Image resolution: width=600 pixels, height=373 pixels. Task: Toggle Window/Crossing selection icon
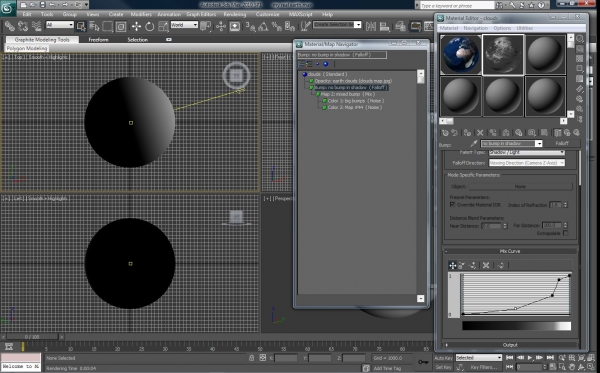(x=121, y=26)
